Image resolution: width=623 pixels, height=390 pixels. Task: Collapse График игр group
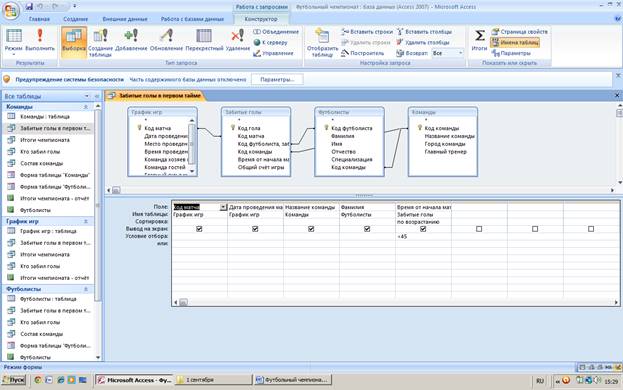click(x=85, y=221)
